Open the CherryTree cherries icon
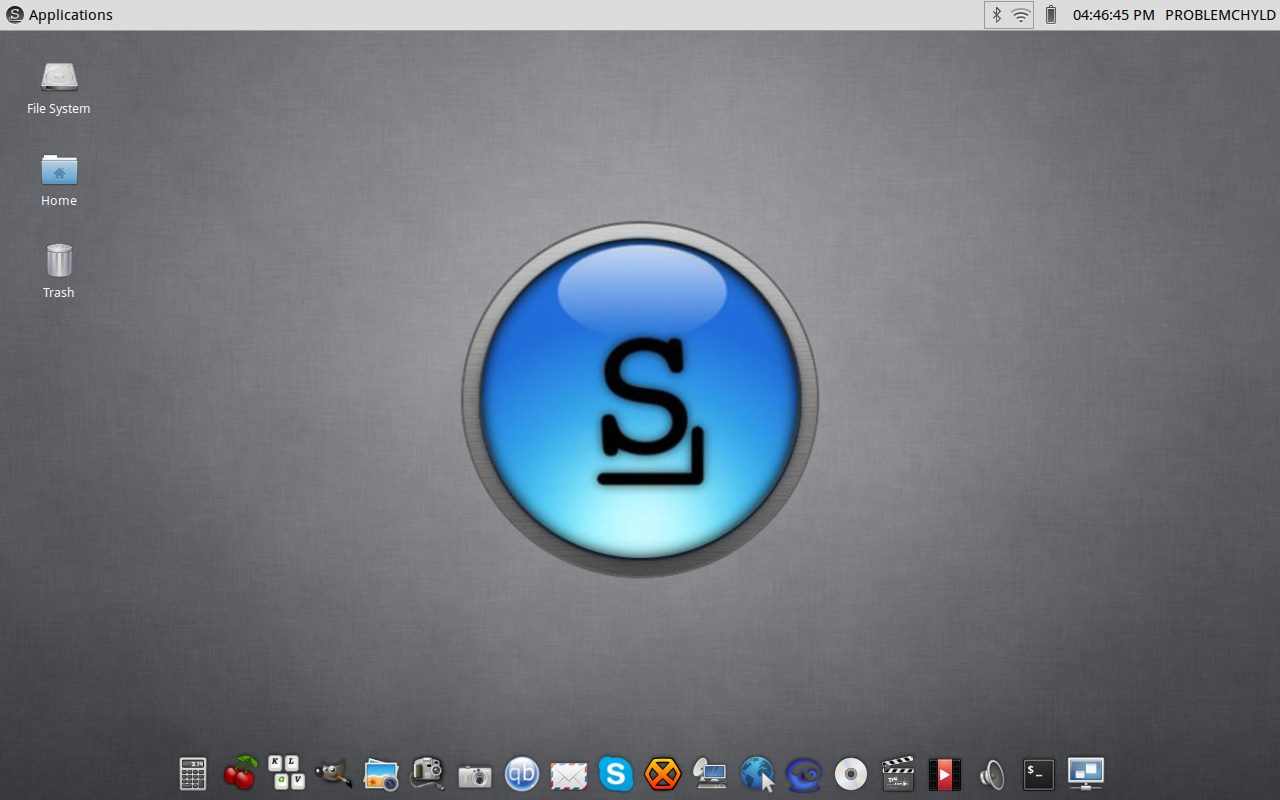 [x=240, y=773]
